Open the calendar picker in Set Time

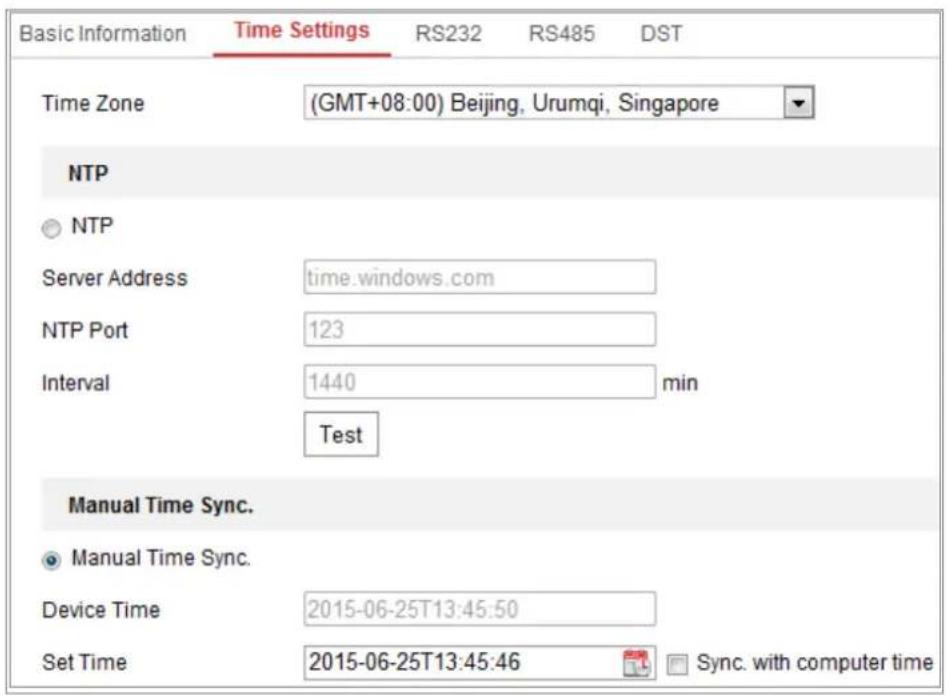(636, 663)
